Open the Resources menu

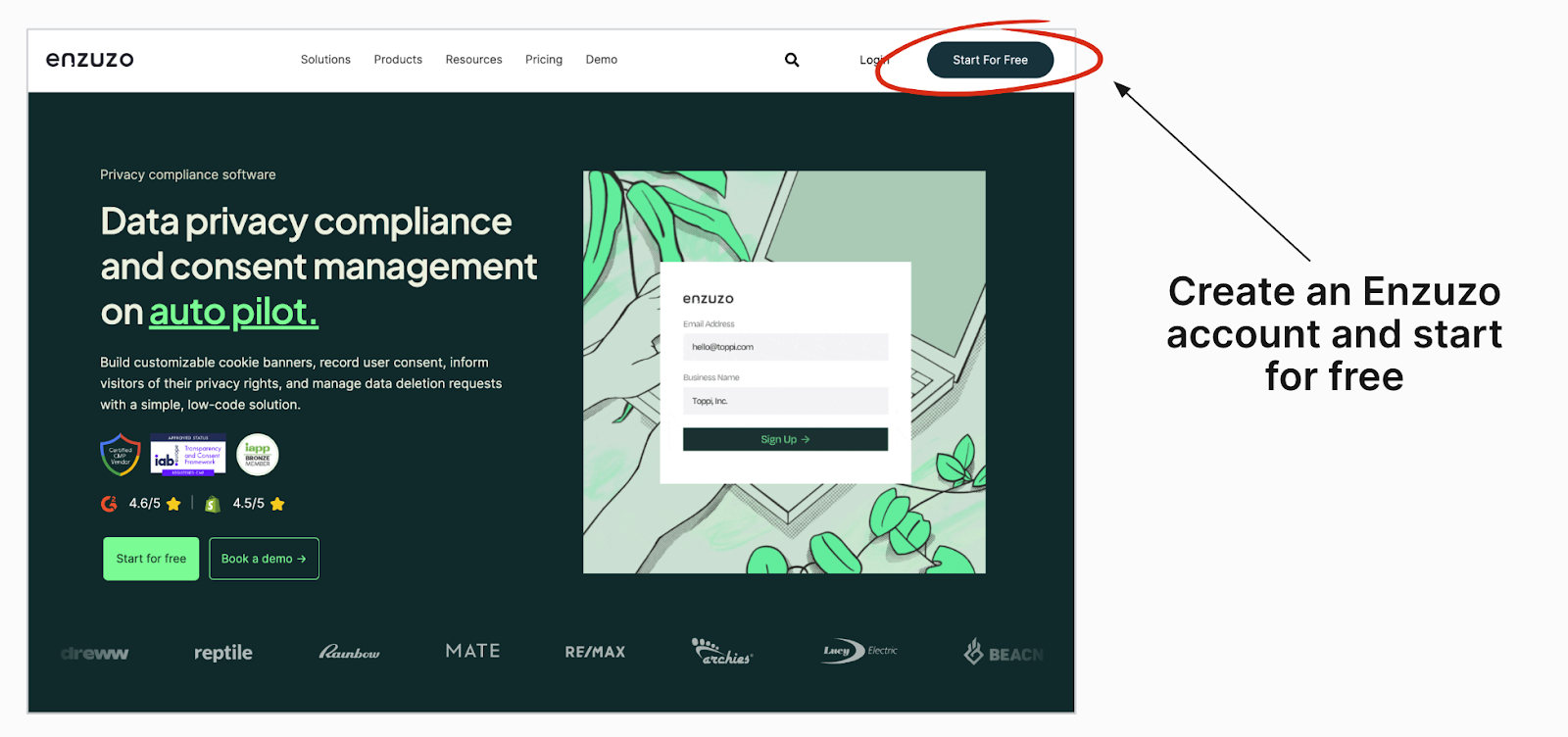473,60
